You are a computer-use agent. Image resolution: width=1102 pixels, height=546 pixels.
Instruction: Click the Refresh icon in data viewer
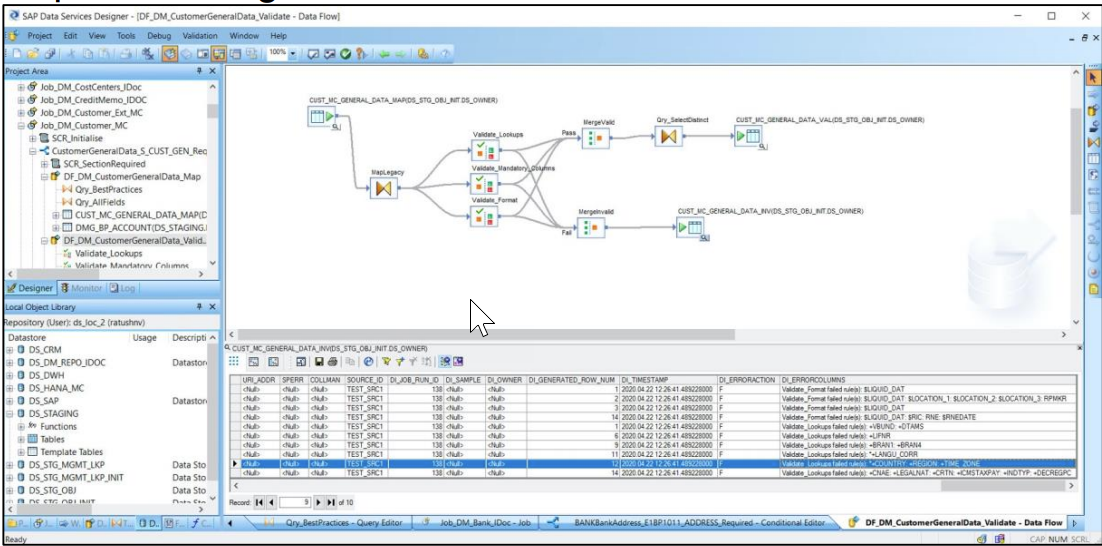coord(368,361)
